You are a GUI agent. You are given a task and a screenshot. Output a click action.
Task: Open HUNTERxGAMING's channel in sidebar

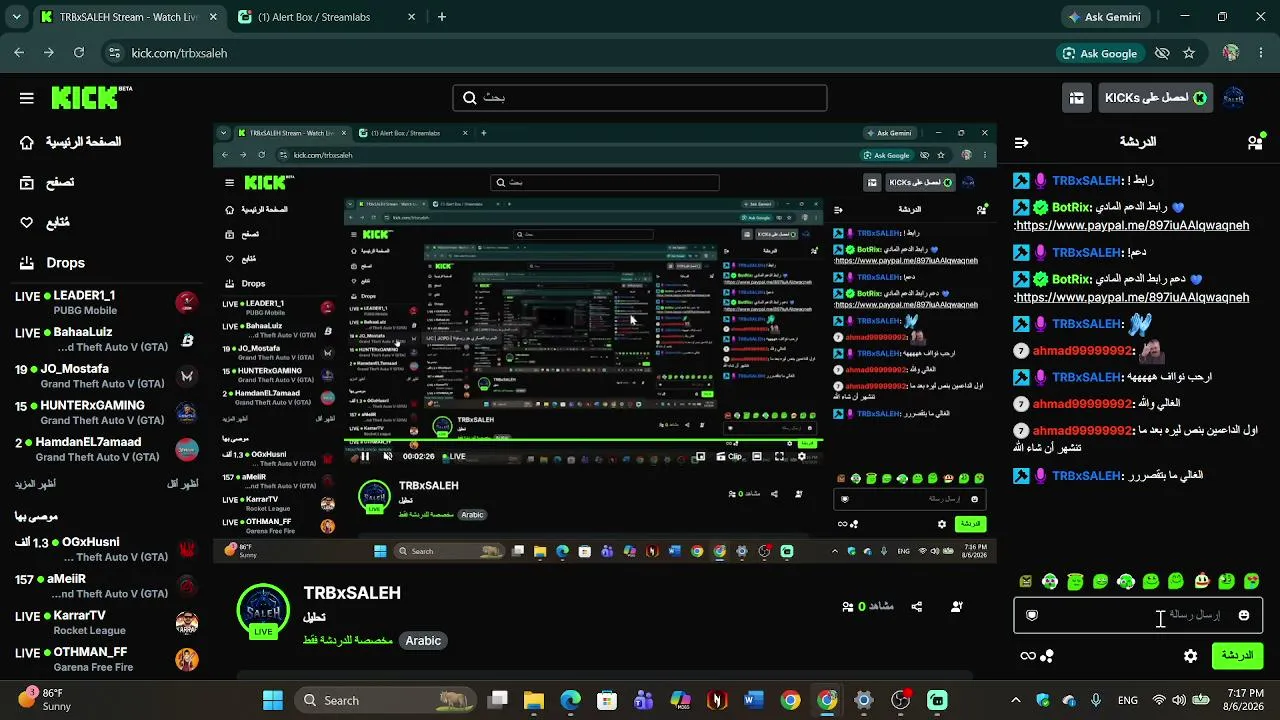click(x=105, y=412)
